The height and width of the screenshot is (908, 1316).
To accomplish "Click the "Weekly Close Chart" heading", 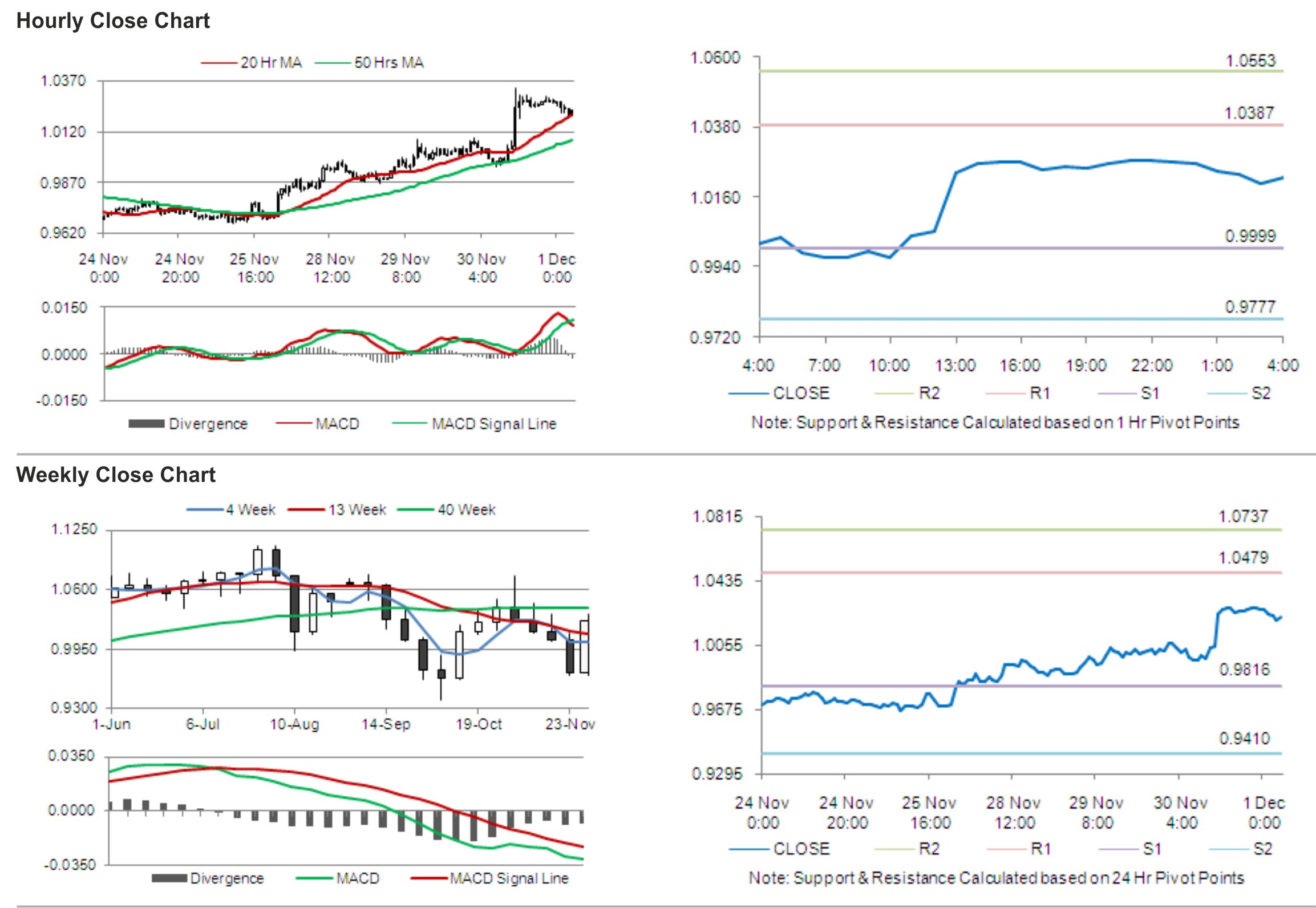I will tap(116, 475).
